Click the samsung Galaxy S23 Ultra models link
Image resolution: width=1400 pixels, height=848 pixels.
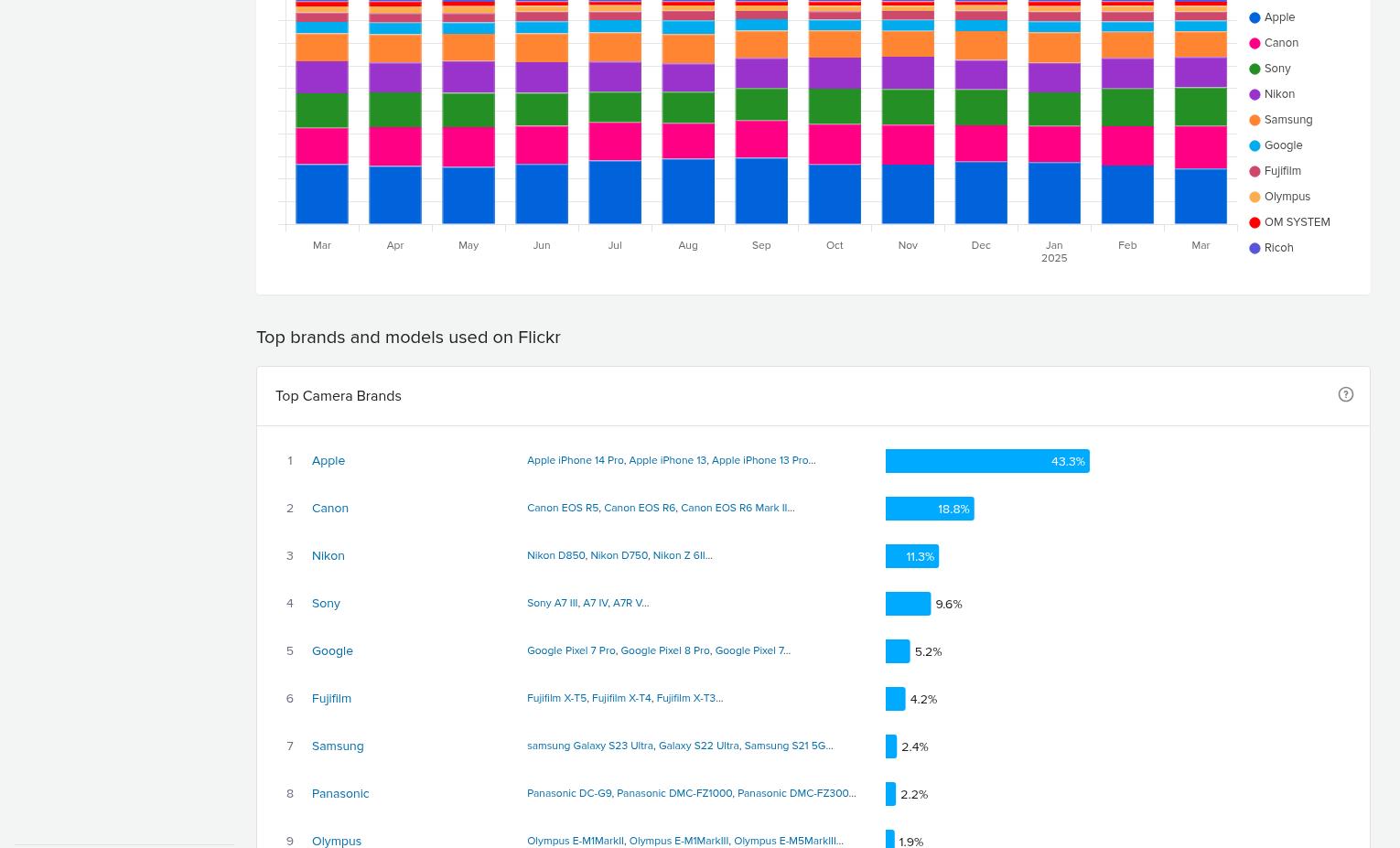pyautogui.click(x=589, y=746)
